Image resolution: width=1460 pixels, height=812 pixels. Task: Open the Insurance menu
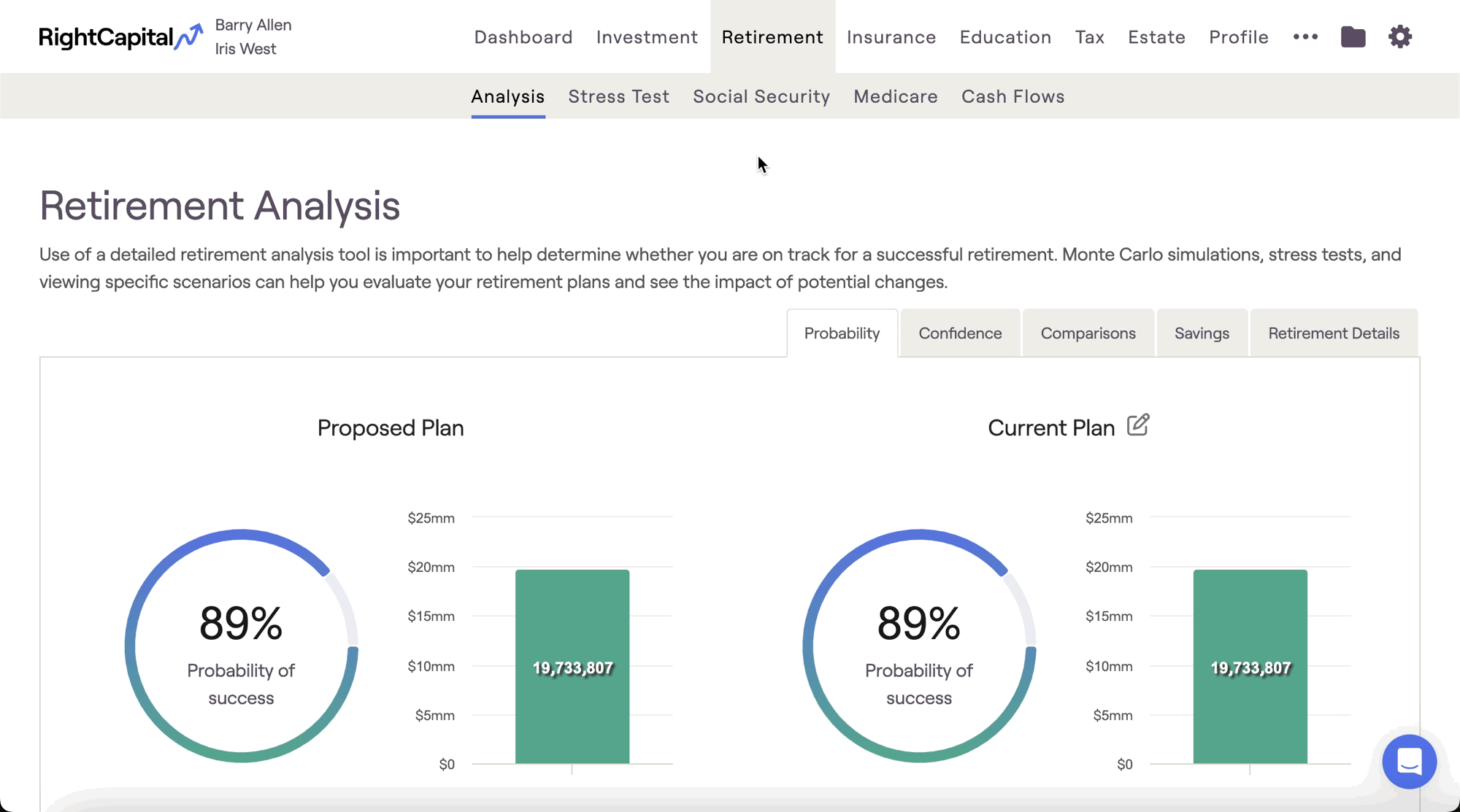(x=891, y=37)
